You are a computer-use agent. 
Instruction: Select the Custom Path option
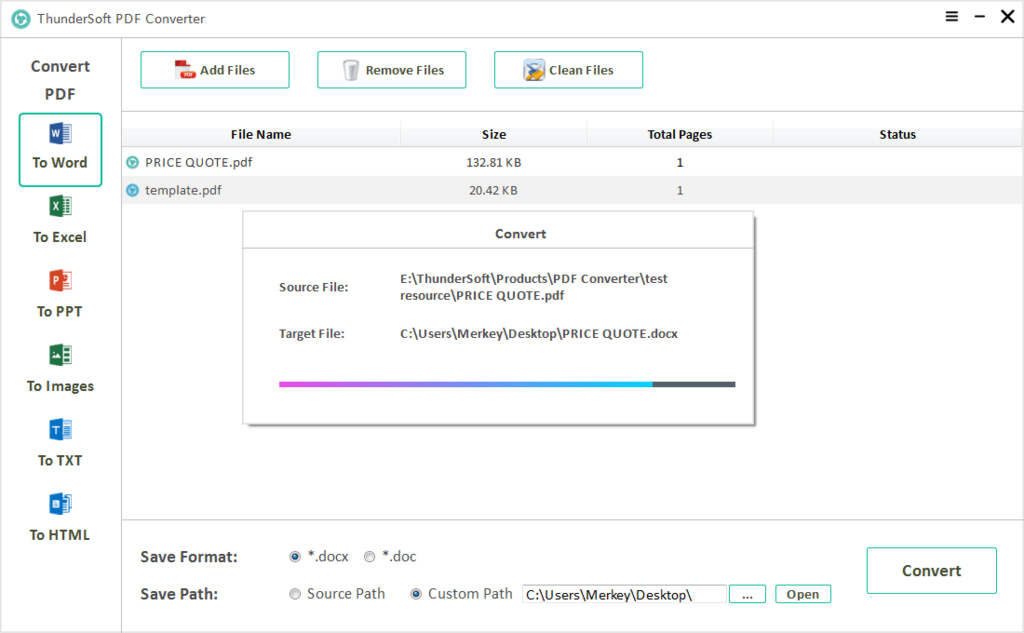416,594
